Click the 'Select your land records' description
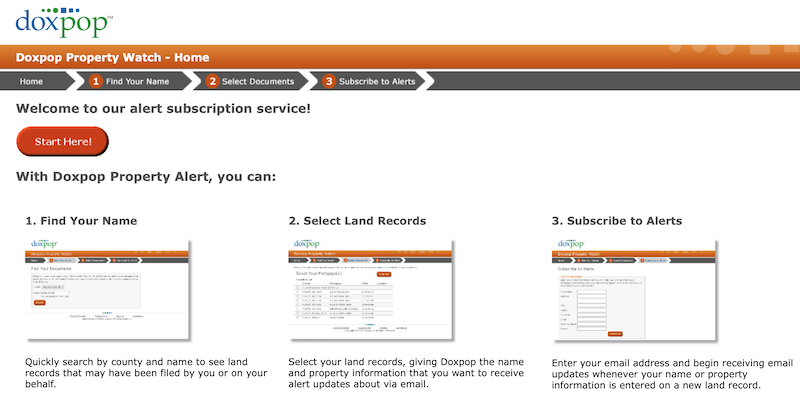 [406, 373]
